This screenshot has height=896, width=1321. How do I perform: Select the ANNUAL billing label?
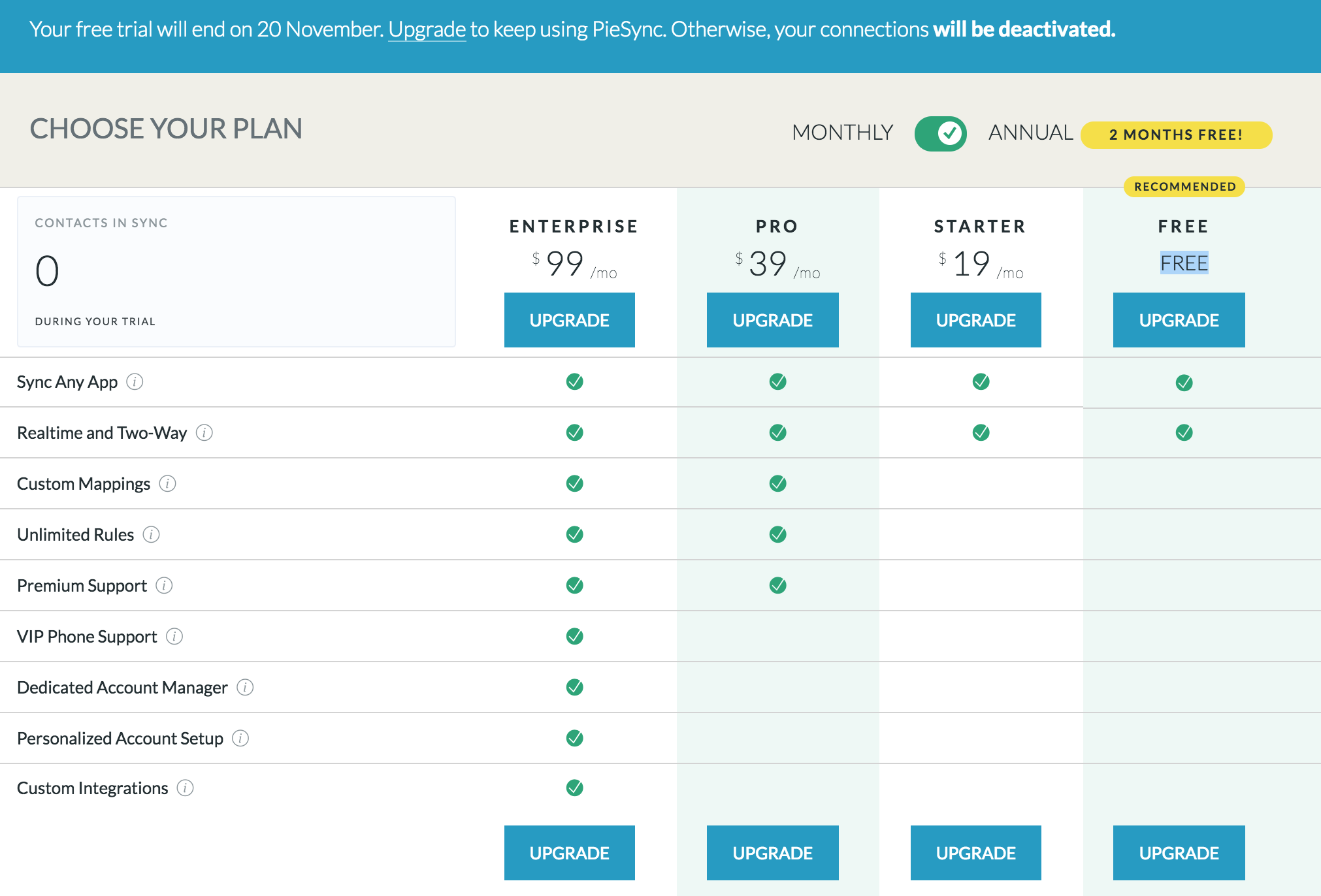pyautogui.click(x=1030, y=133)
